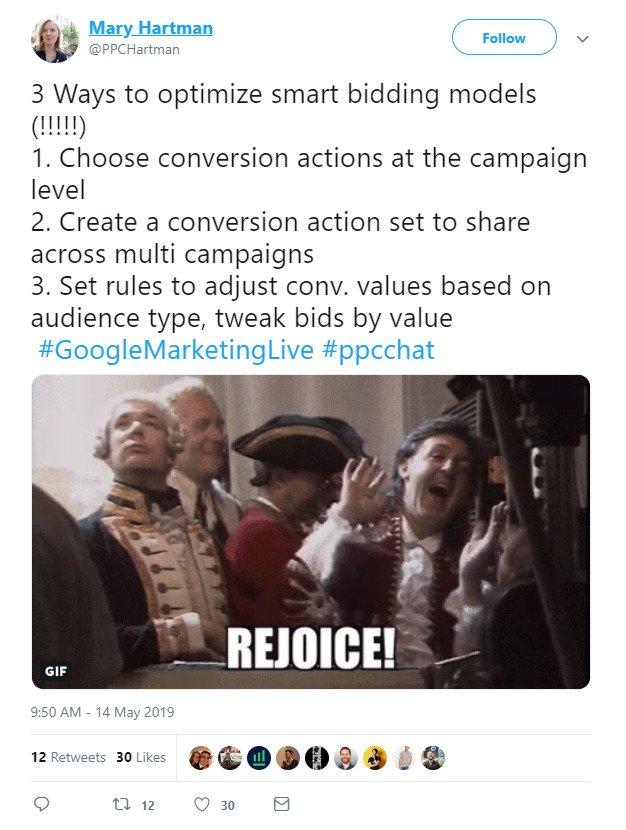Viewport: 626px width, 830px height.
Task: Play the REJOICE GIF image
Action: 311,532
